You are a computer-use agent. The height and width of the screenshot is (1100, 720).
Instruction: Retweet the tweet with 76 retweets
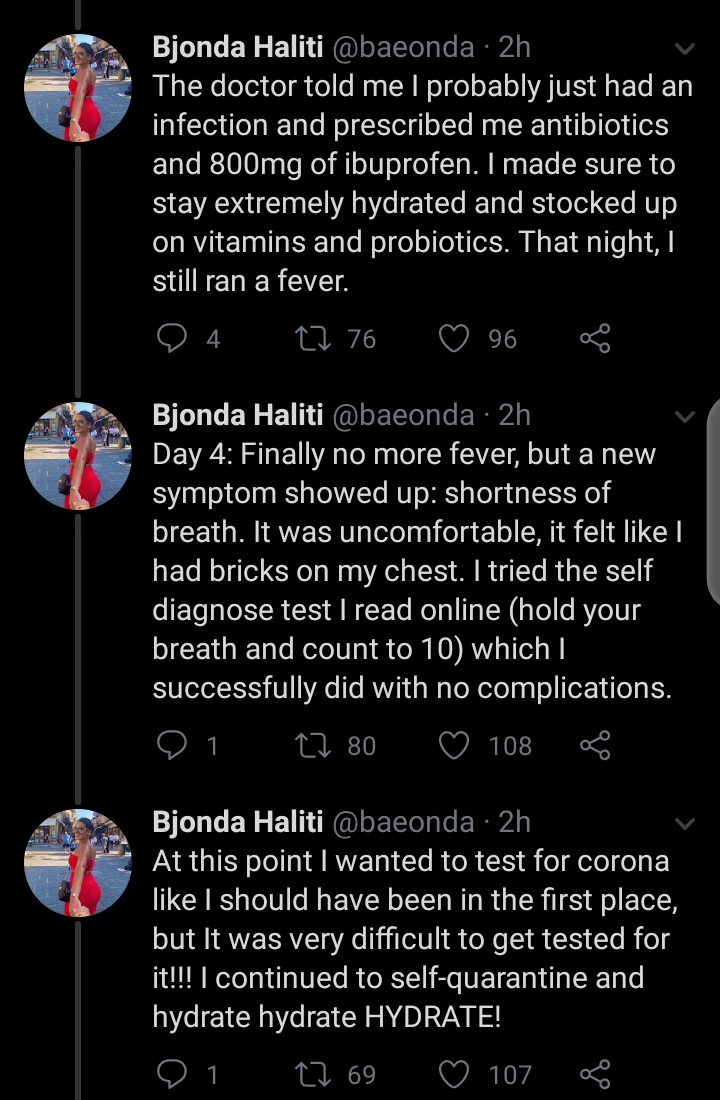(x=312, y=339)
